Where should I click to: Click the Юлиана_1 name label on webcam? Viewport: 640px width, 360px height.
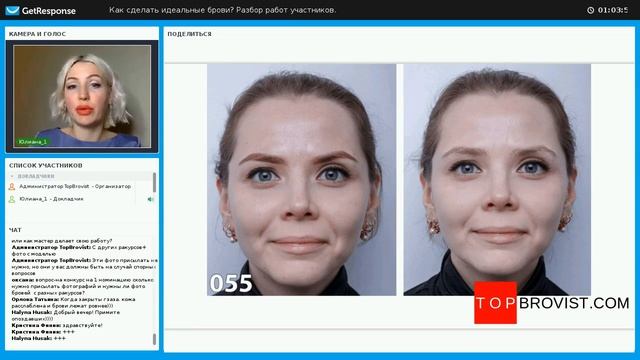click(x=33, y=142)
